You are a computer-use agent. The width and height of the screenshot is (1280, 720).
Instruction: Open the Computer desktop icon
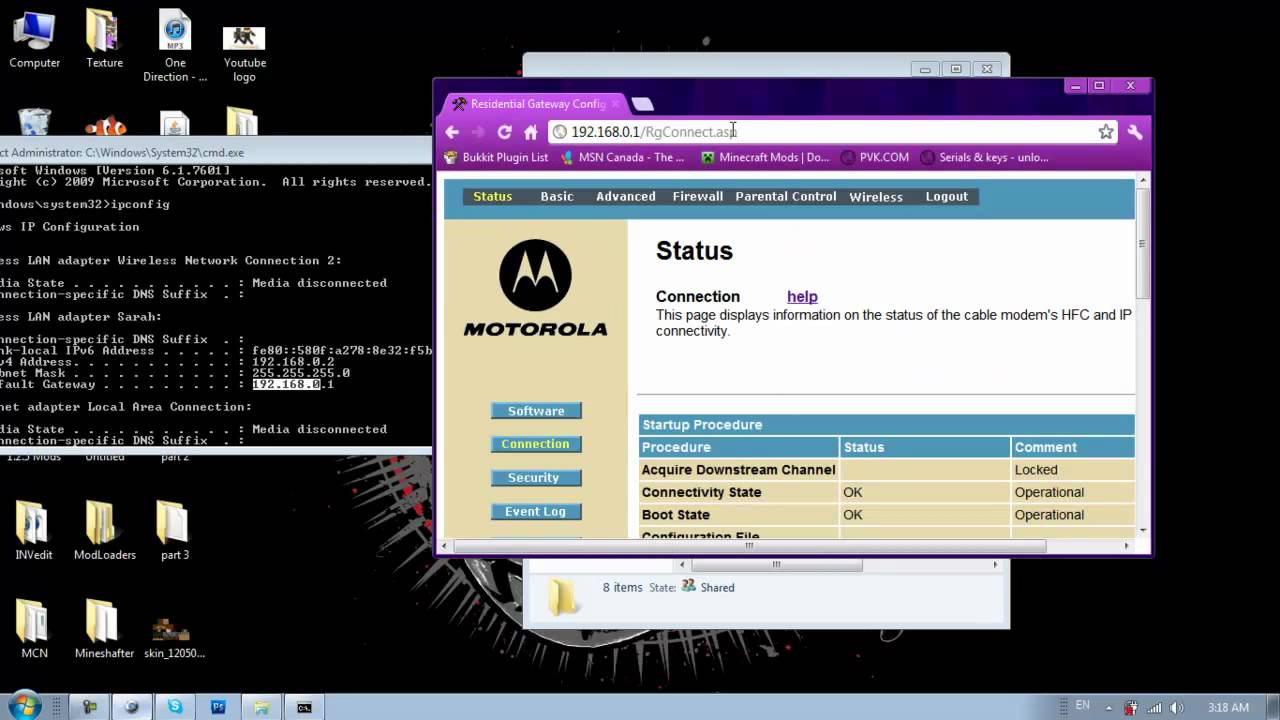(x=34, y=40)
